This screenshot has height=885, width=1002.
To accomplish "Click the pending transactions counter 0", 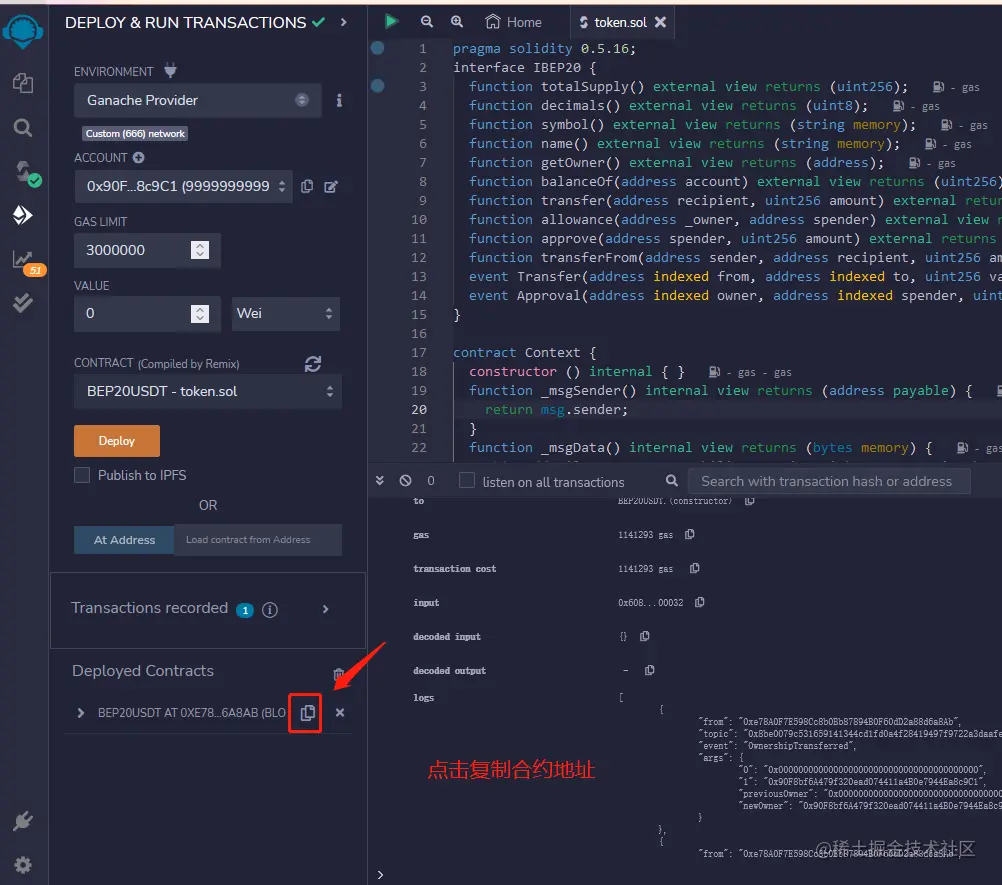I will click(431, 481).
